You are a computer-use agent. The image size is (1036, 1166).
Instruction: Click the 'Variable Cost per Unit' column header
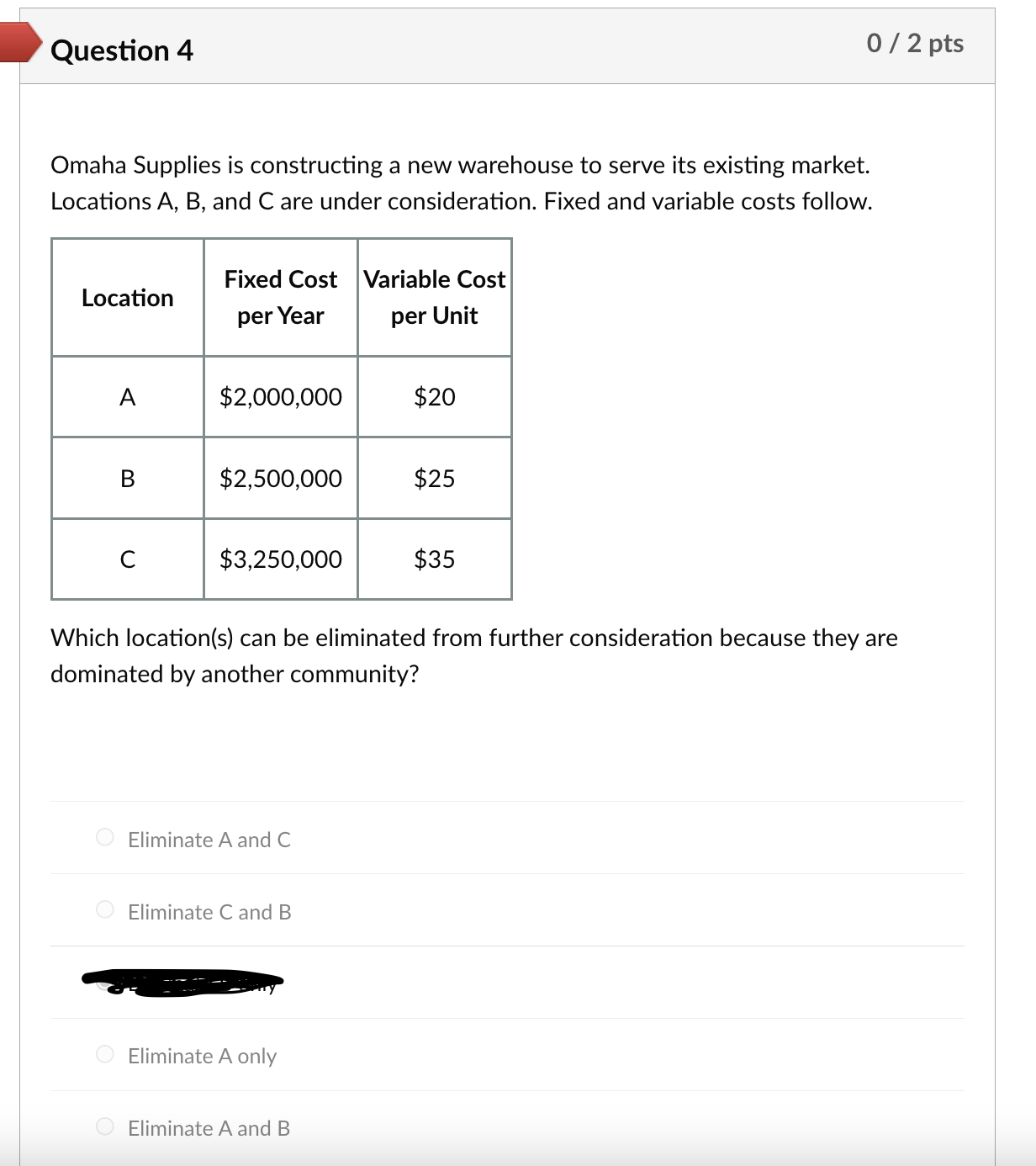point(434,297)
